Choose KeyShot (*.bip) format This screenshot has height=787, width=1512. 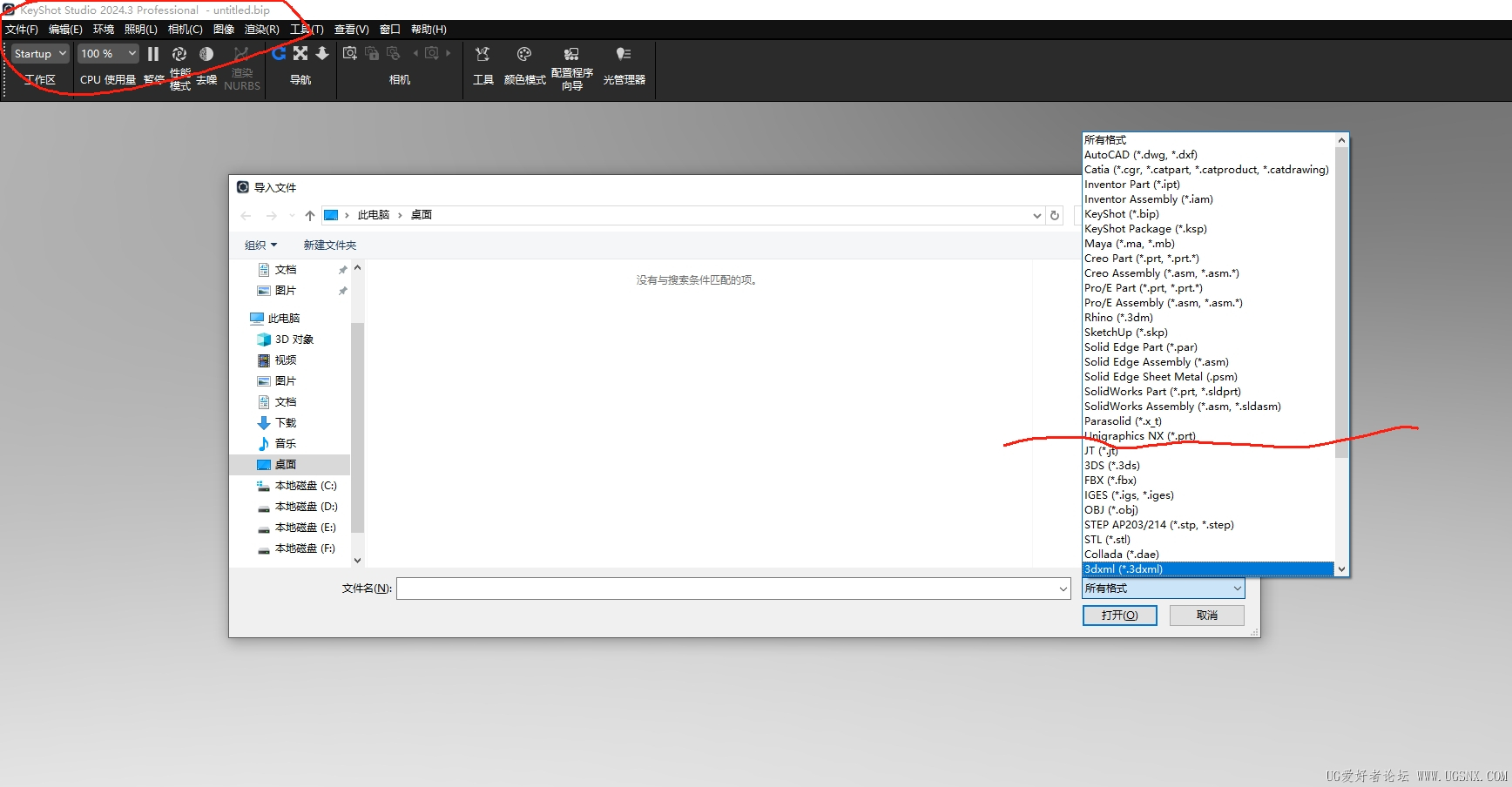tap(1209, 214)
